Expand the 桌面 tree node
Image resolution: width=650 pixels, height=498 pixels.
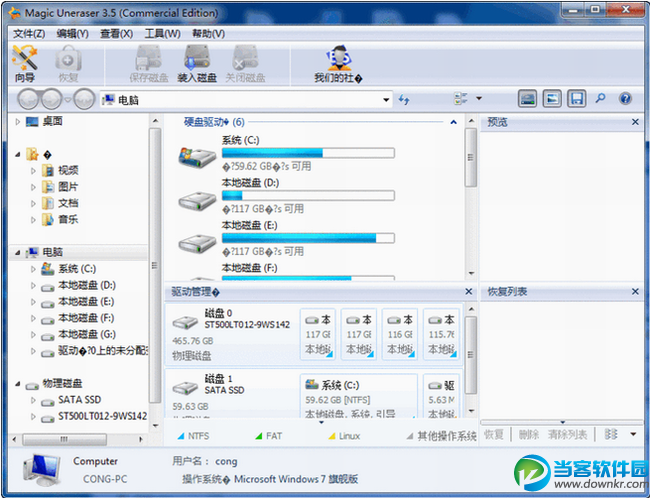coord(17,121)
